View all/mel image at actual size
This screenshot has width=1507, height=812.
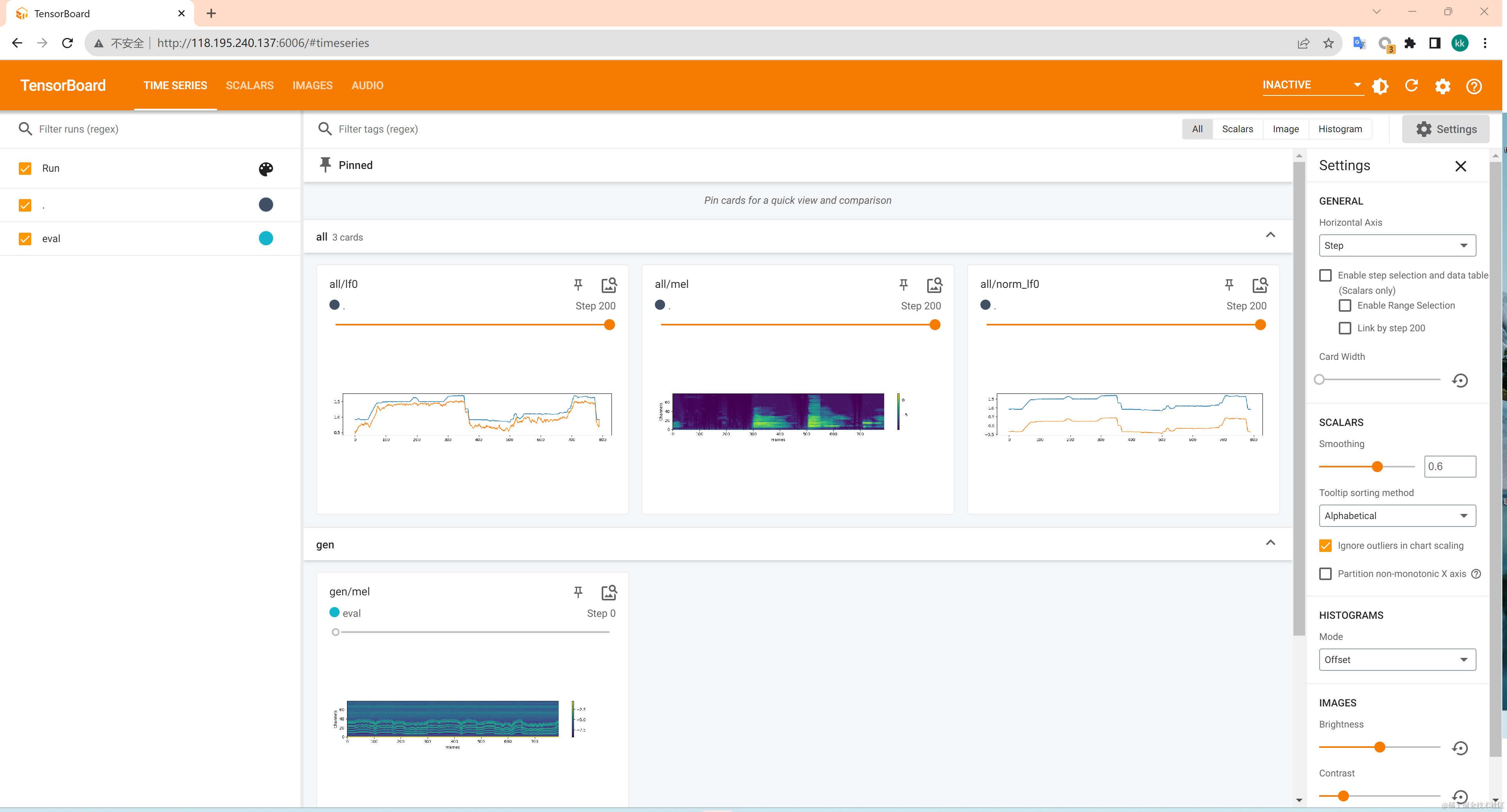coord(934,285)
